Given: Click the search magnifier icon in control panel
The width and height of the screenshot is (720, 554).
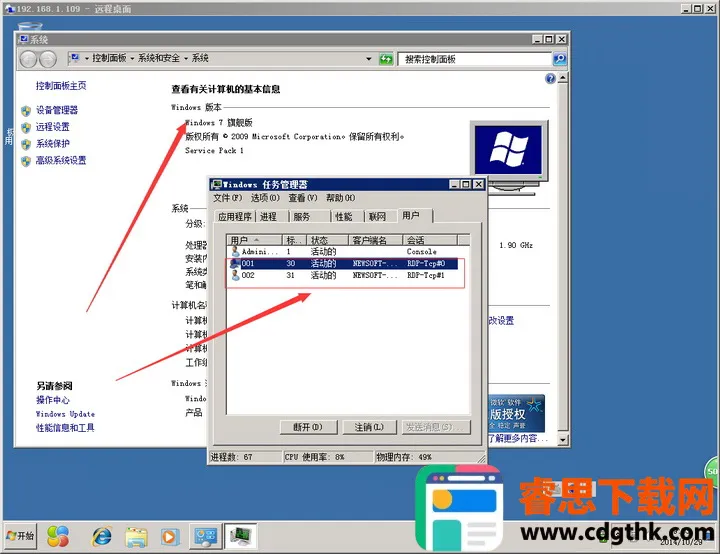Looking at the screenshot, I should [559, 59].
